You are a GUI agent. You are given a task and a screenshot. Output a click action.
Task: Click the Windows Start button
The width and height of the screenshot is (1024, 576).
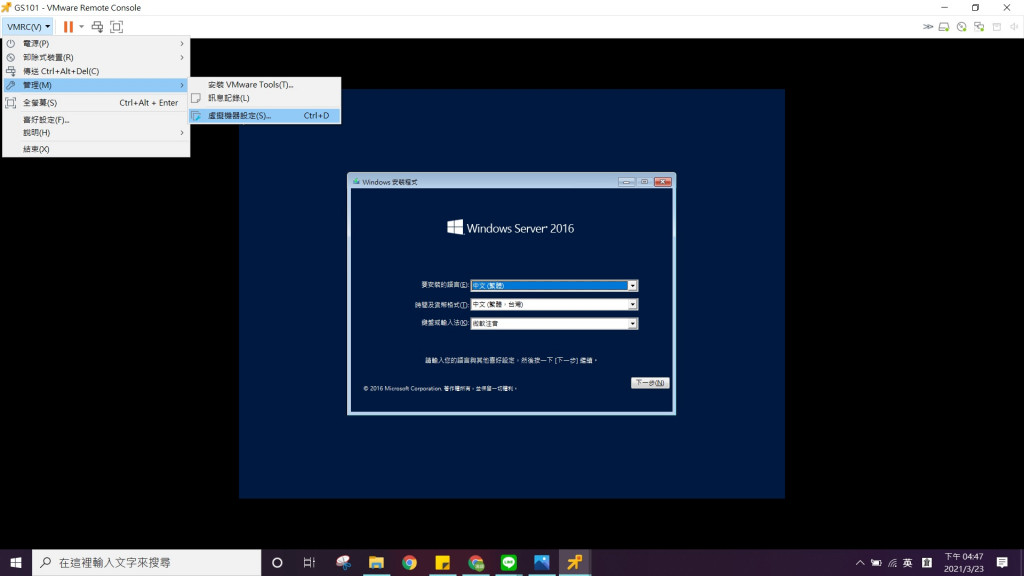16,562
